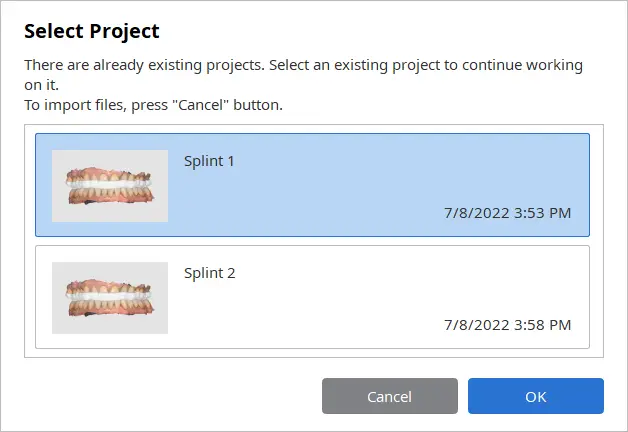Click the white splint in the Splint 1 thumbnail
The width and height of the screenshot is (628, 432).
click(109, 184)
